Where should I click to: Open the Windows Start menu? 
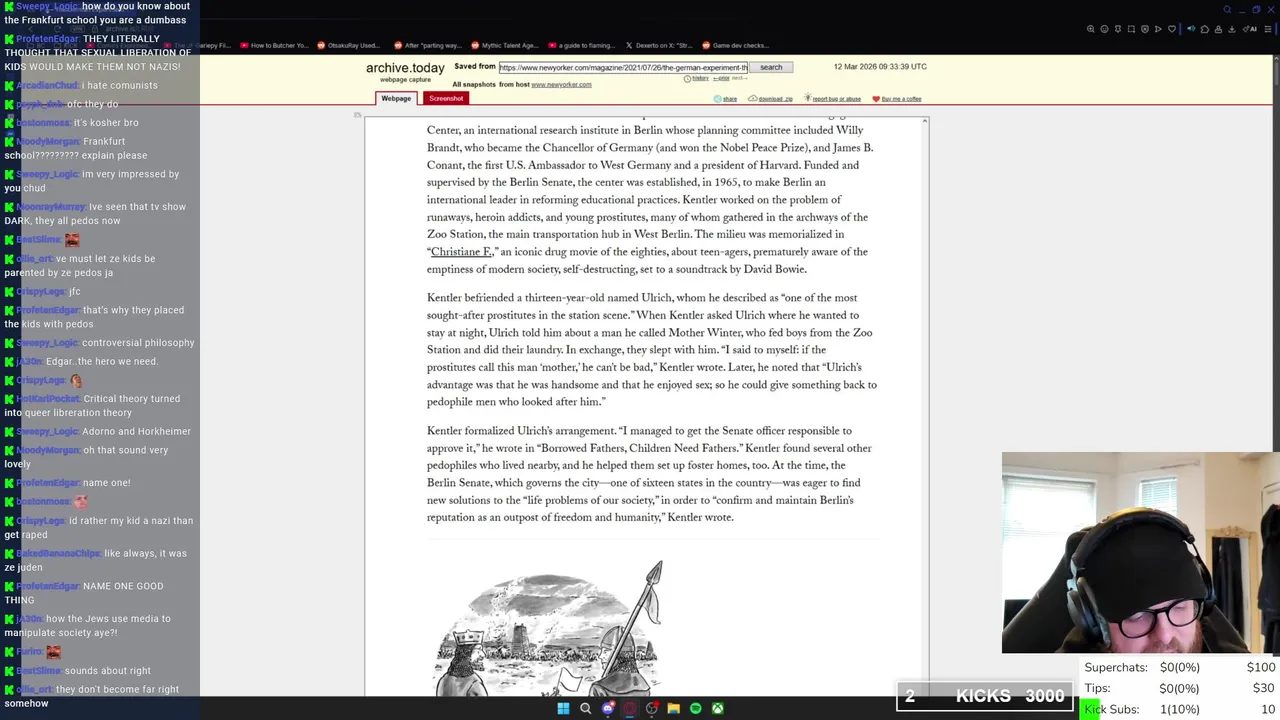(x=563, y=709)
